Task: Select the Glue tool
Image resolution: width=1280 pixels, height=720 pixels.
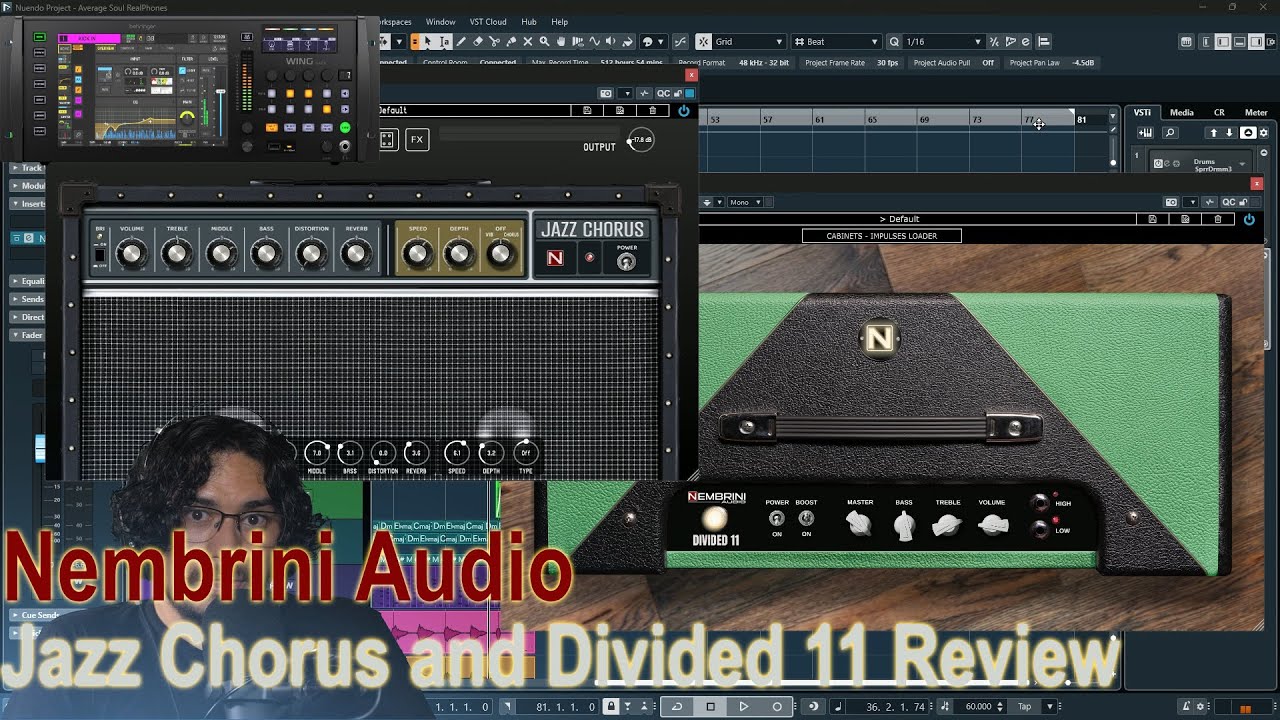Action: [x=511, y=42]
